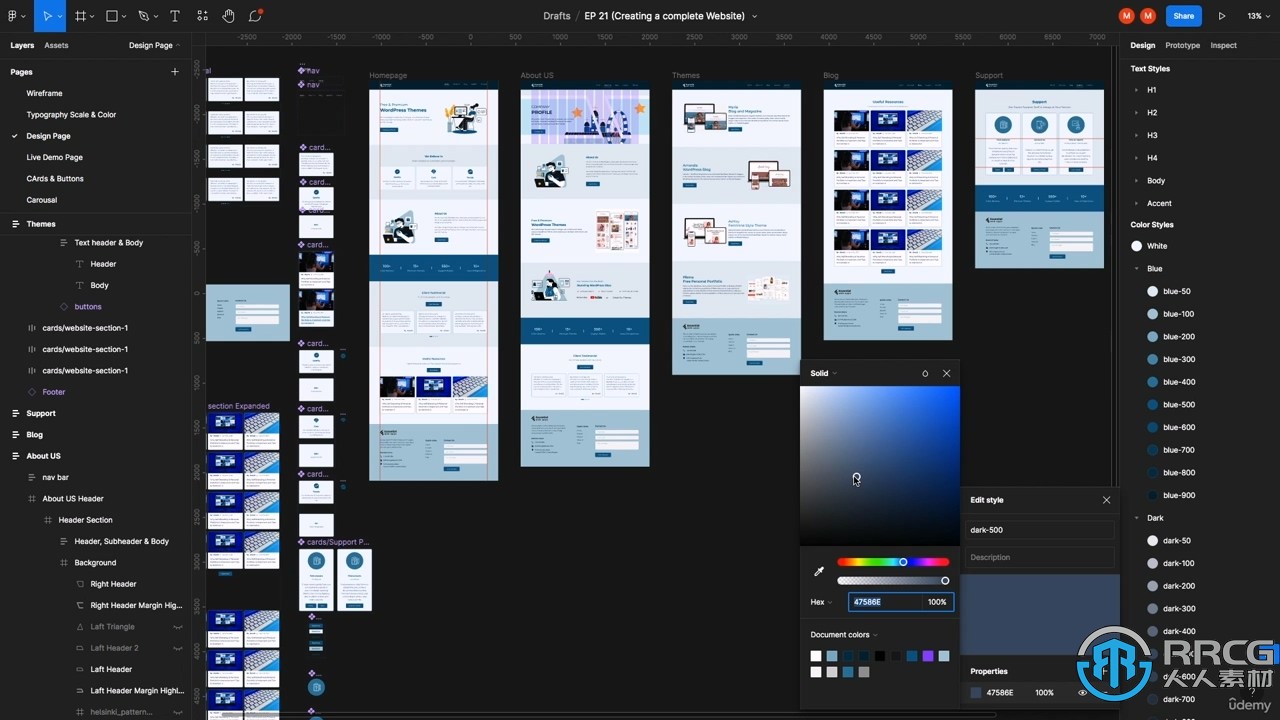Click the first user avatar M
This screenshot has height=720, width=1280.
tap(1127, 16)
